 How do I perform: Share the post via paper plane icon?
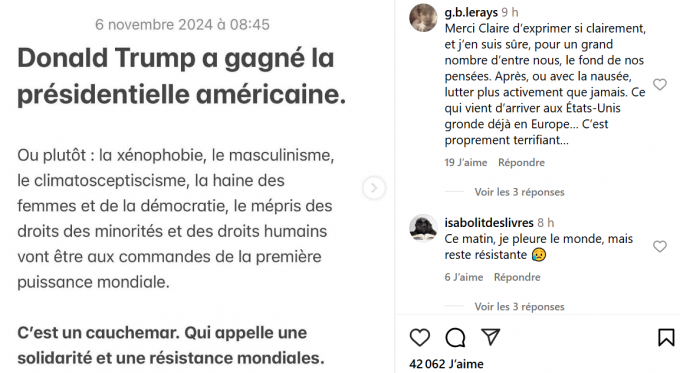(x=490, y=337)
